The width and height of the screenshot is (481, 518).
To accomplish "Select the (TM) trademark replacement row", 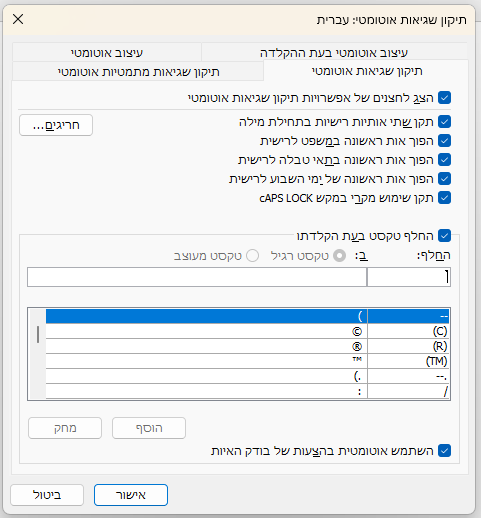I will tap(247, 361).
